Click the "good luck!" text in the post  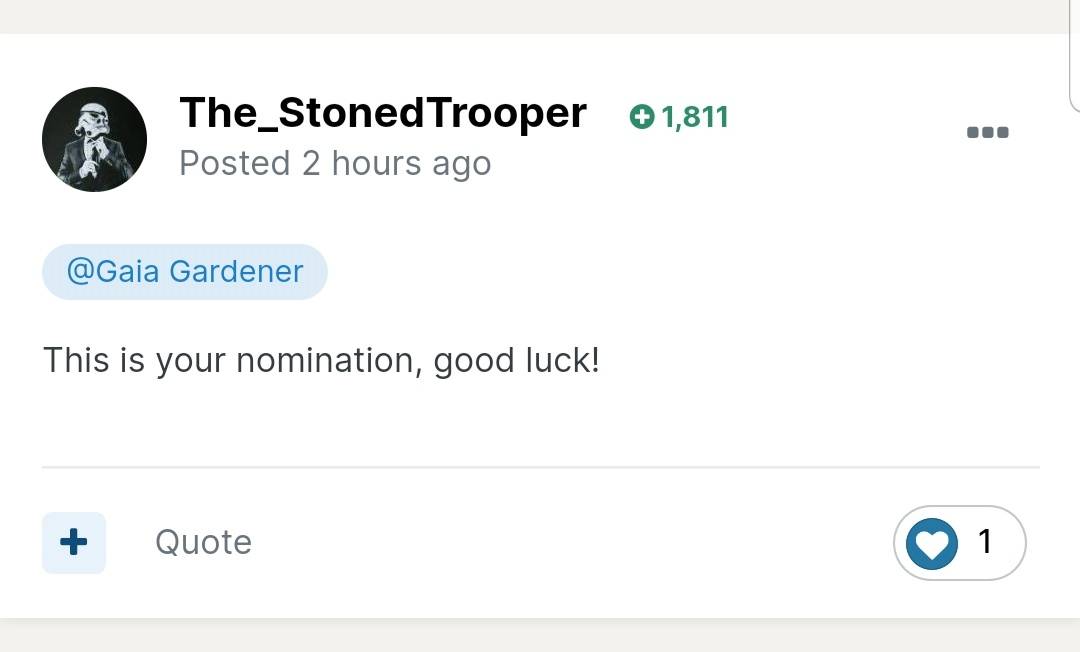coord(516,361)
